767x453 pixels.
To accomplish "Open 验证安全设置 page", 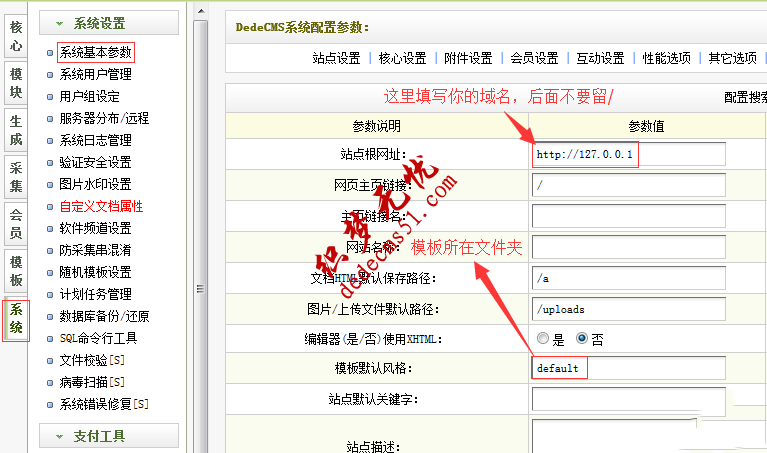I will point(95,162).
